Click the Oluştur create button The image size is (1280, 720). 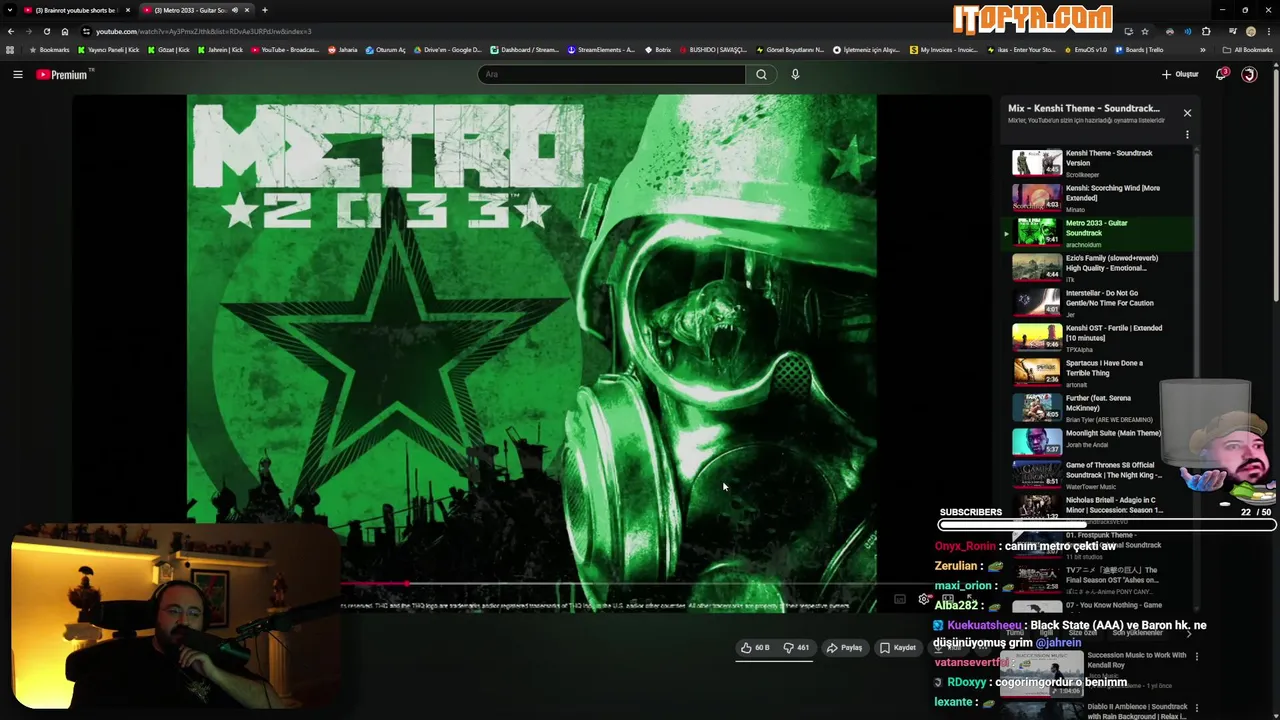pyautogui.click(x=1180, y=74)
